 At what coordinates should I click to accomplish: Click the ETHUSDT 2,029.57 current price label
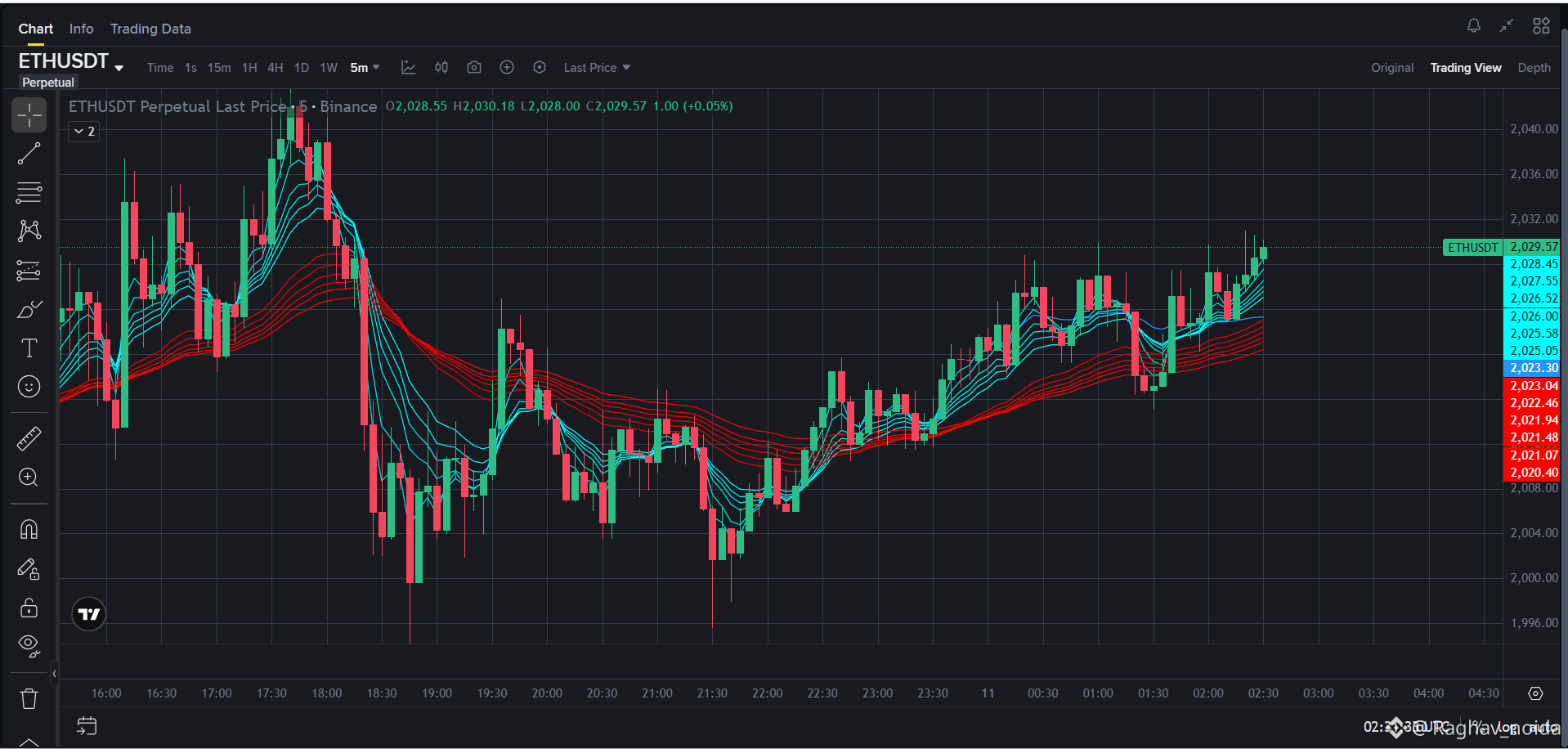click(1502, 247)
